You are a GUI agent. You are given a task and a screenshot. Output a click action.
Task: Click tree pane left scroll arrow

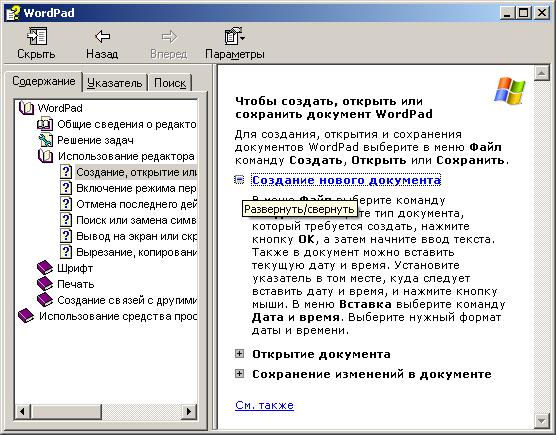pos(22,411)
